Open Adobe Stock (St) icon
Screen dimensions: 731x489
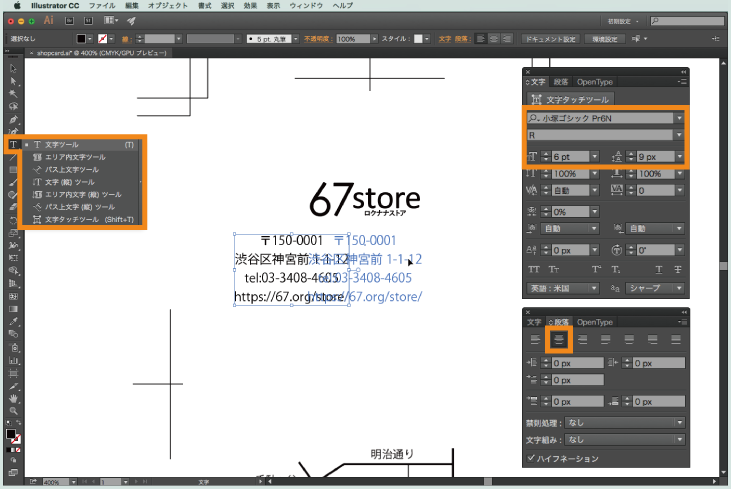click(88, 21)
